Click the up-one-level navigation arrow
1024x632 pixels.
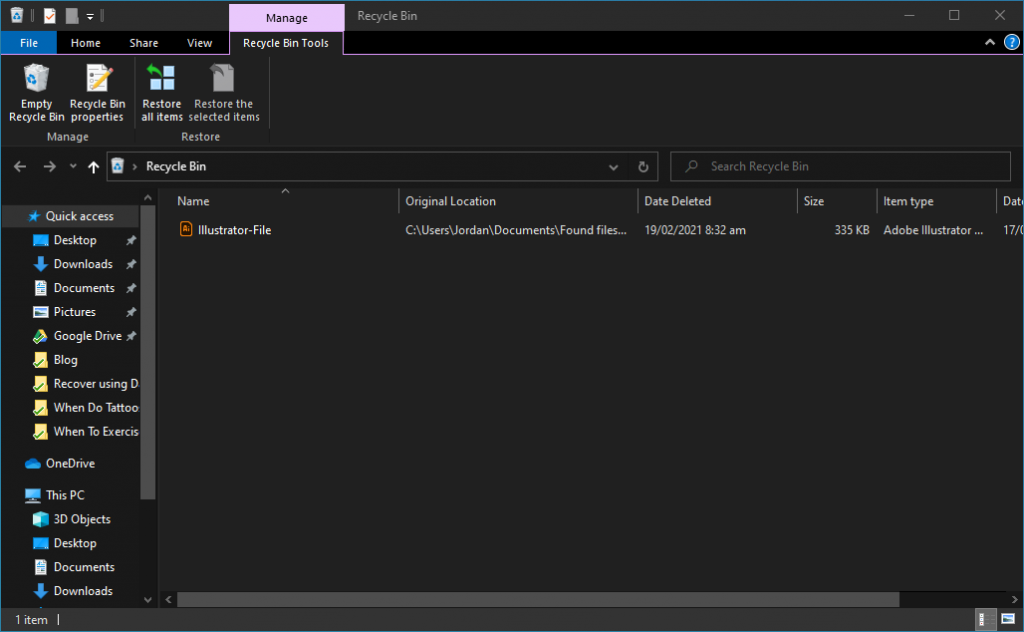[93, 166]
